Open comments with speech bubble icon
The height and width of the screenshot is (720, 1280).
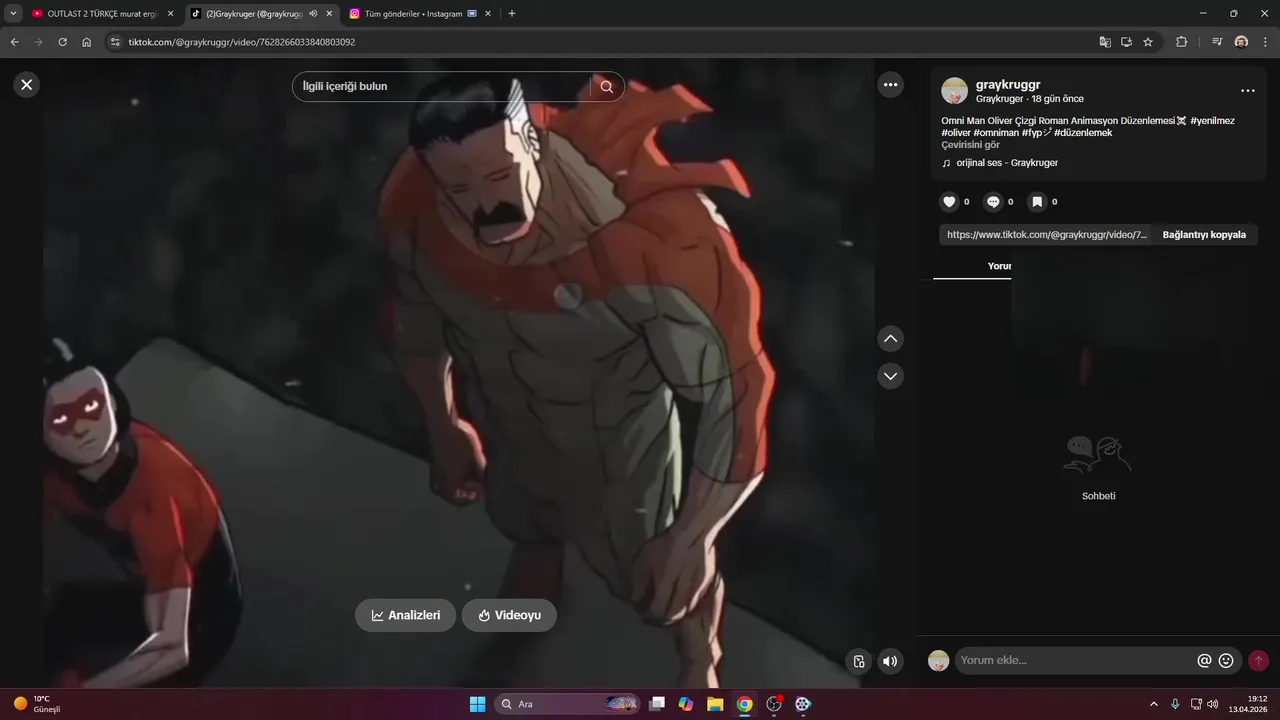[x=993, y=202]
